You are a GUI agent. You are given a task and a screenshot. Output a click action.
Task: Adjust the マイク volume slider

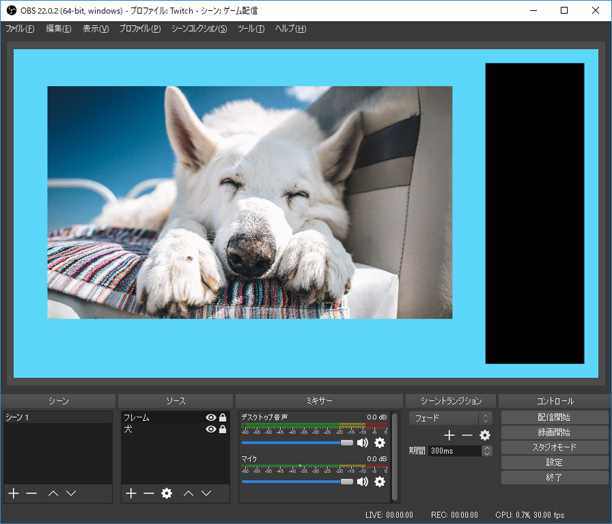point(346,481)
